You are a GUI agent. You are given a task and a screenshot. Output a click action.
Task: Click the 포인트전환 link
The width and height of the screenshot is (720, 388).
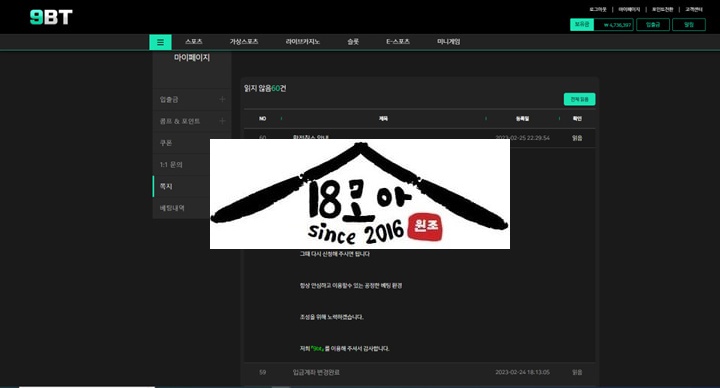click(x=663, y=9)
